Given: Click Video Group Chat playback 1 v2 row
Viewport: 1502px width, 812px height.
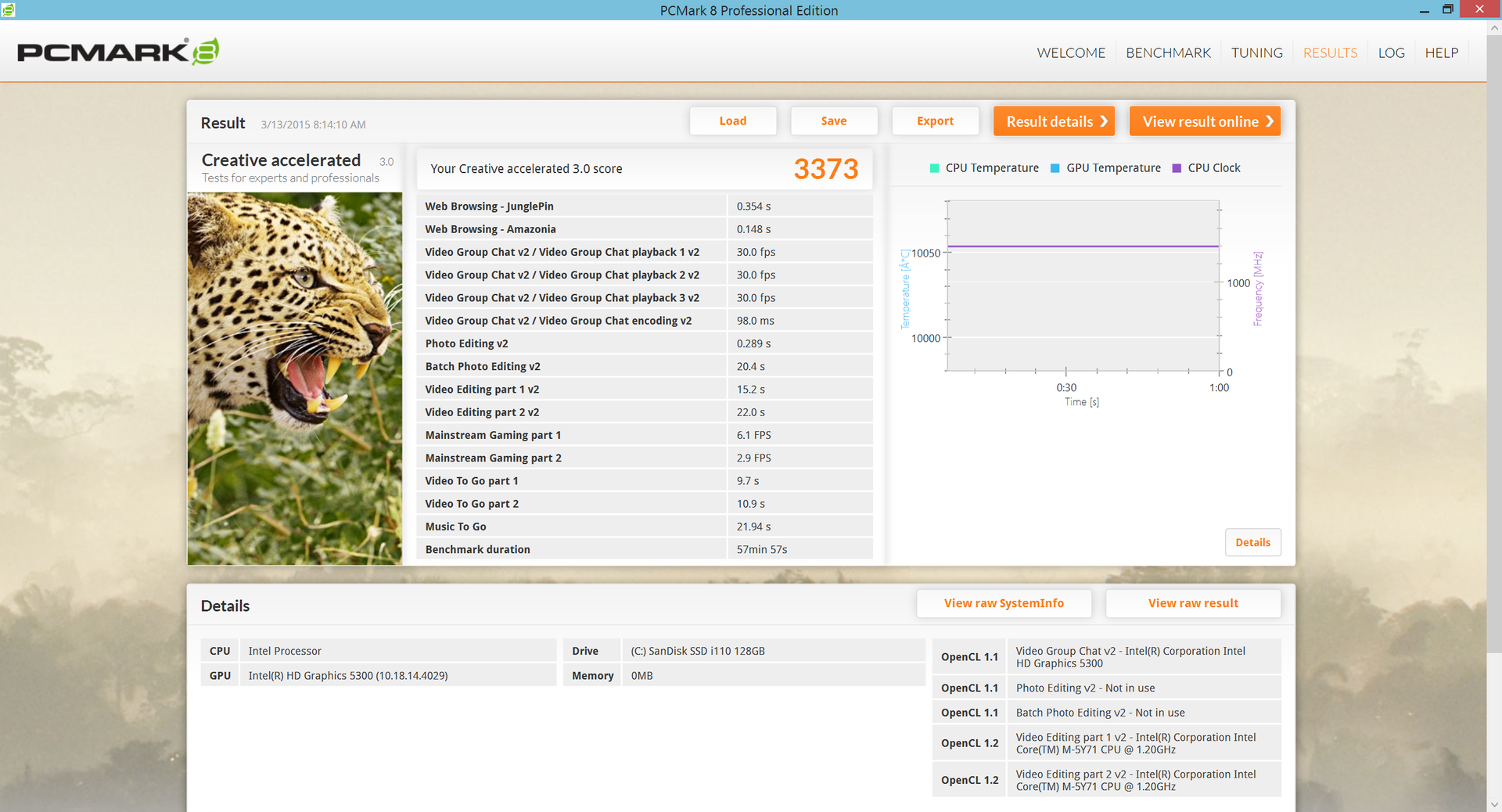Looking at the screenshot, I should click(x=645, y=252).
